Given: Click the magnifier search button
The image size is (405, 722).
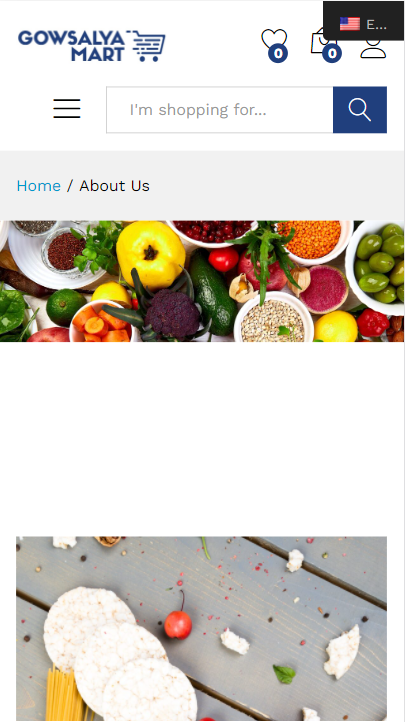Looking at the screenshot, I should tap(360, 110).
